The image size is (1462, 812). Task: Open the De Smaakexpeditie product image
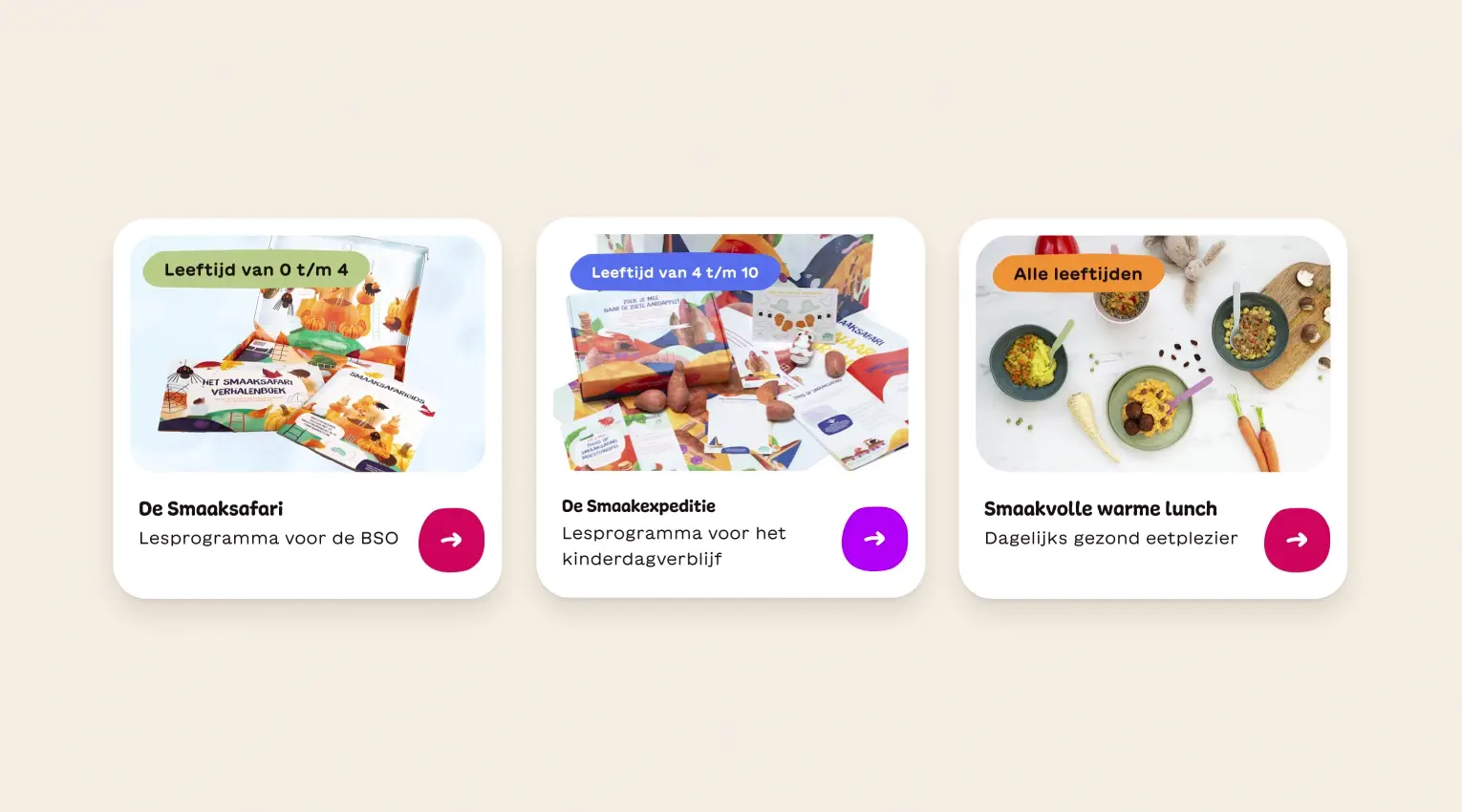pos(731,353)
